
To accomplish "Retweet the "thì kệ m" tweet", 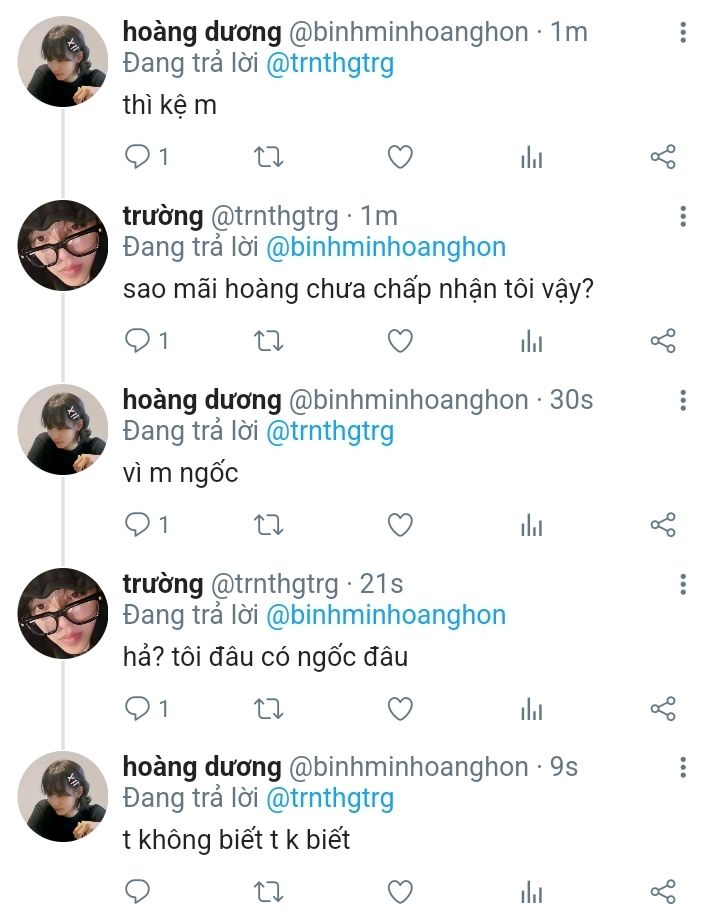I will [x=269, y=157].
